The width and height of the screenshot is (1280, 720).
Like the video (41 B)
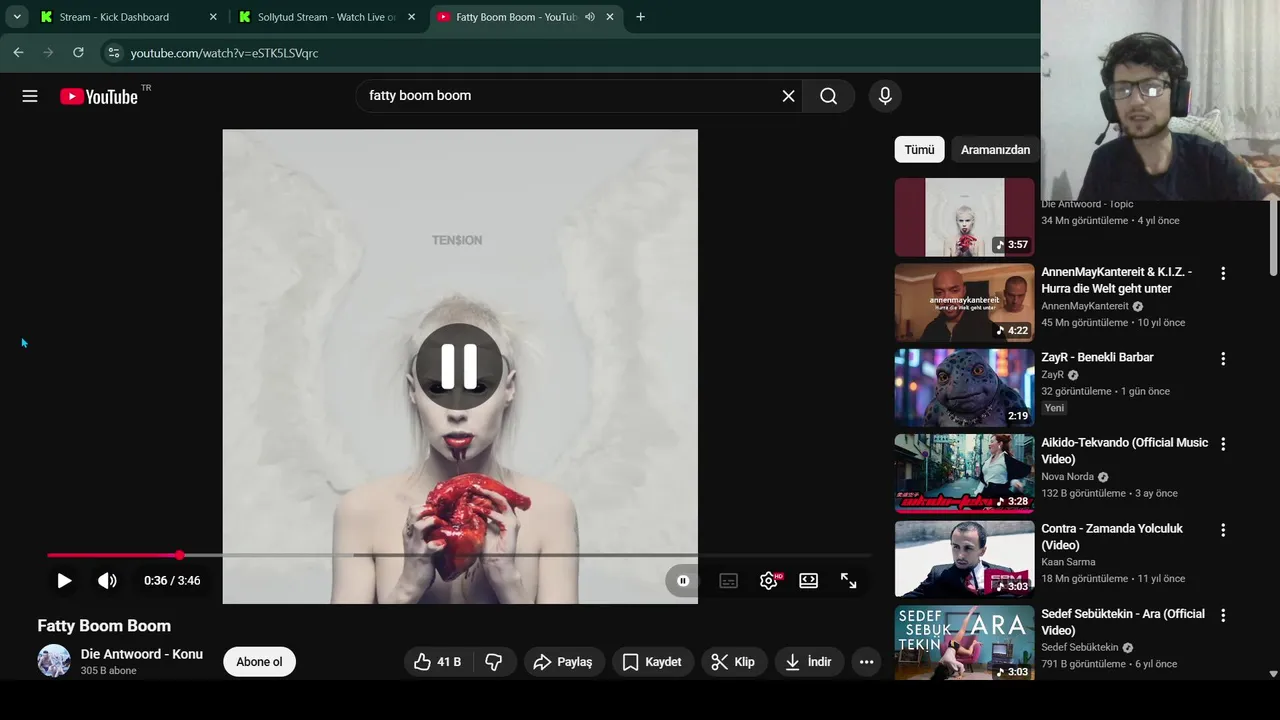[437, 662]
